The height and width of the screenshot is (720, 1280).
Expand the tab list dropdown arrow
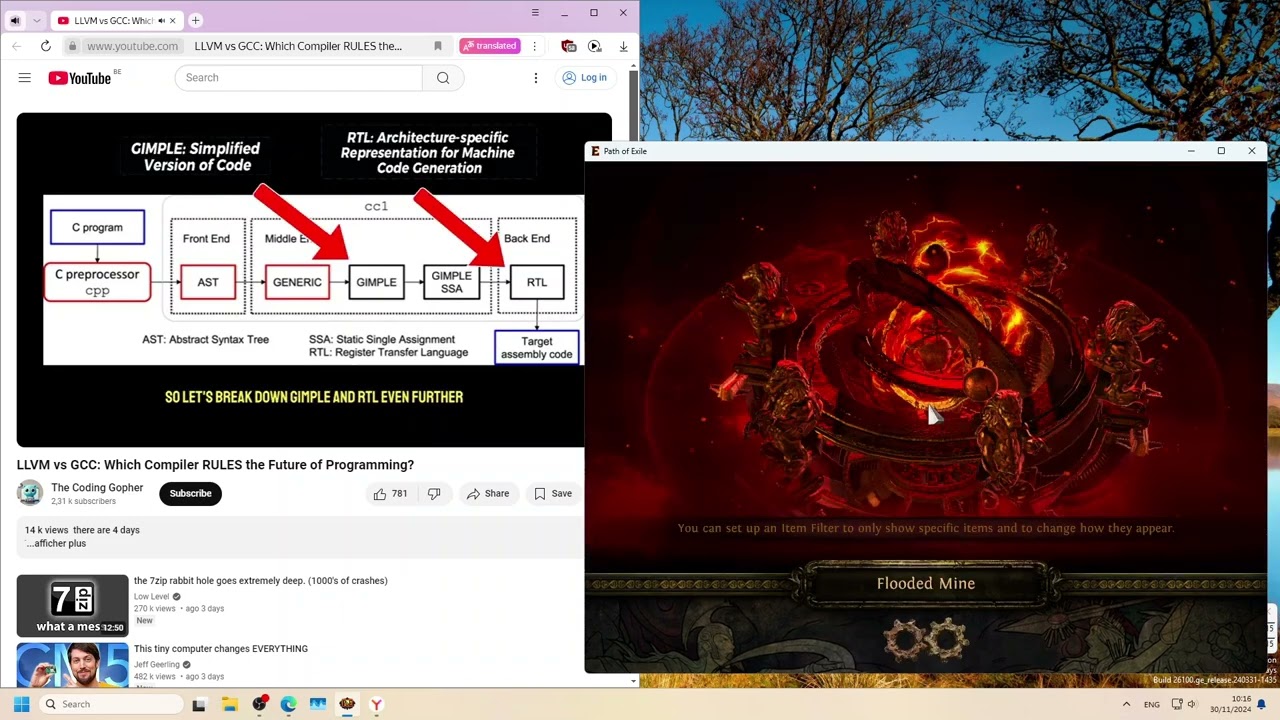(36, 20)
